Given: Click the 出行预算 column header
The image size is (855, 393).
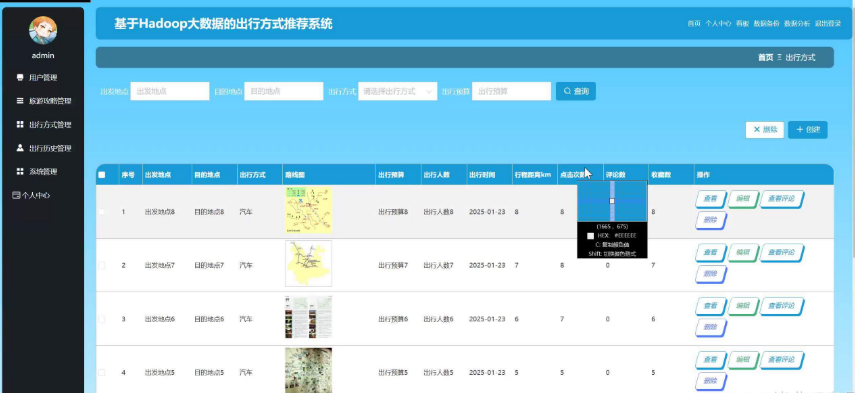Looking at the screenshot, I should coord(391,175).
